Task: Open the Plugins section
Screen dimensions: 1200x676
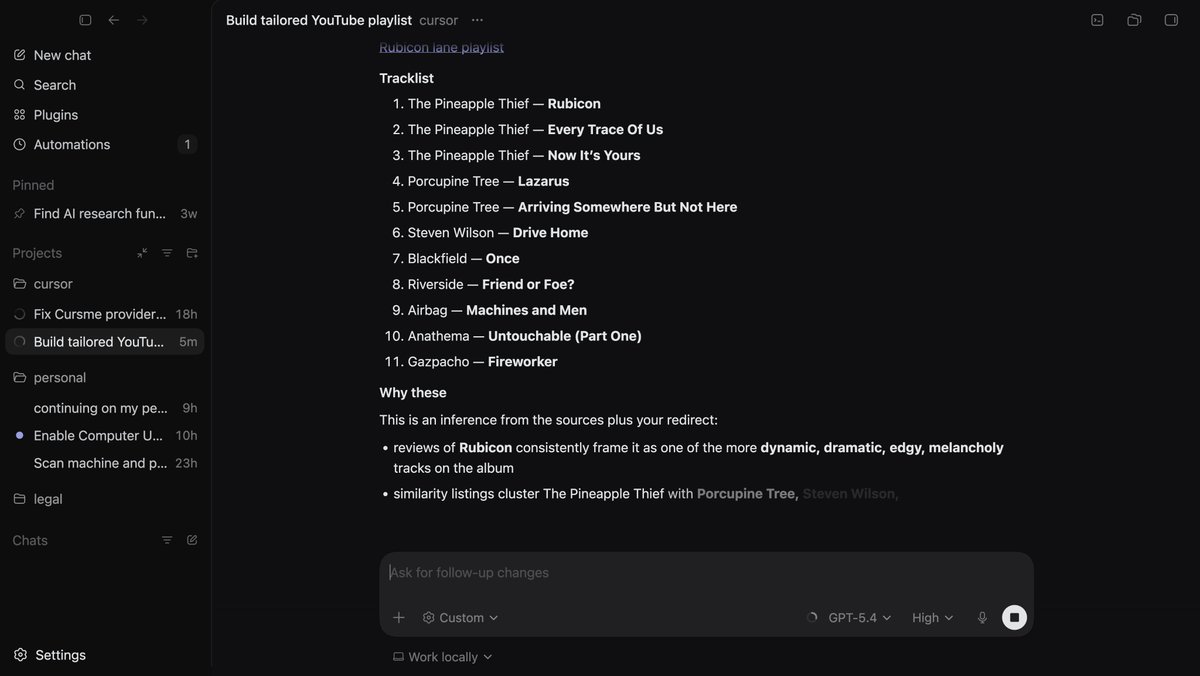Action: click(x=55, y=115)
